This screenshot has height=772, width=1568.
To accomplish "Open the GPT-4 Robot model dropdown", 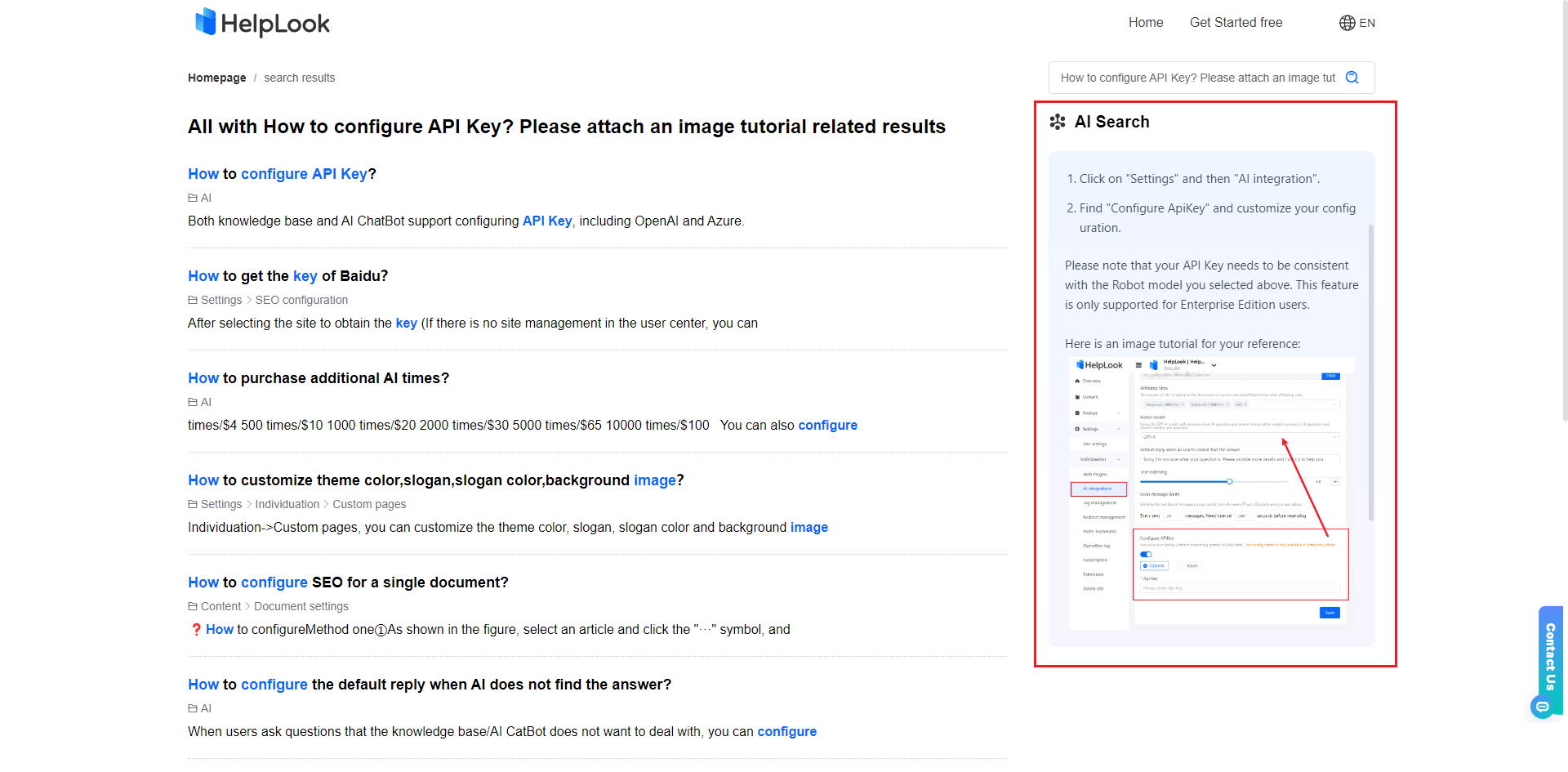I will point(1334,437).
